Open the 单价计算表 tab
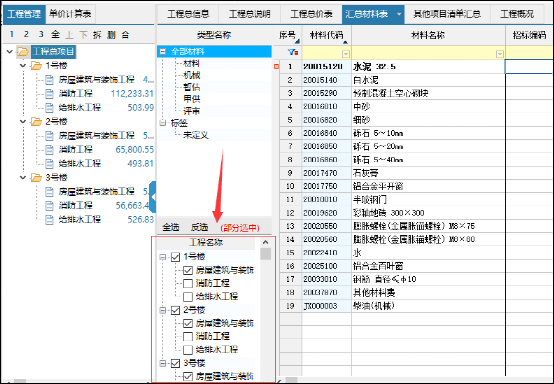 pos(70,14)
